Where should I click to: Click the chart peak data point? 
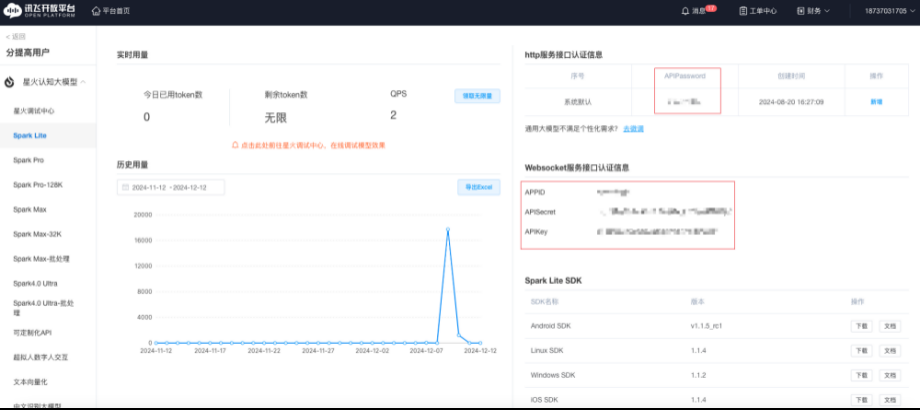[448, 229]
